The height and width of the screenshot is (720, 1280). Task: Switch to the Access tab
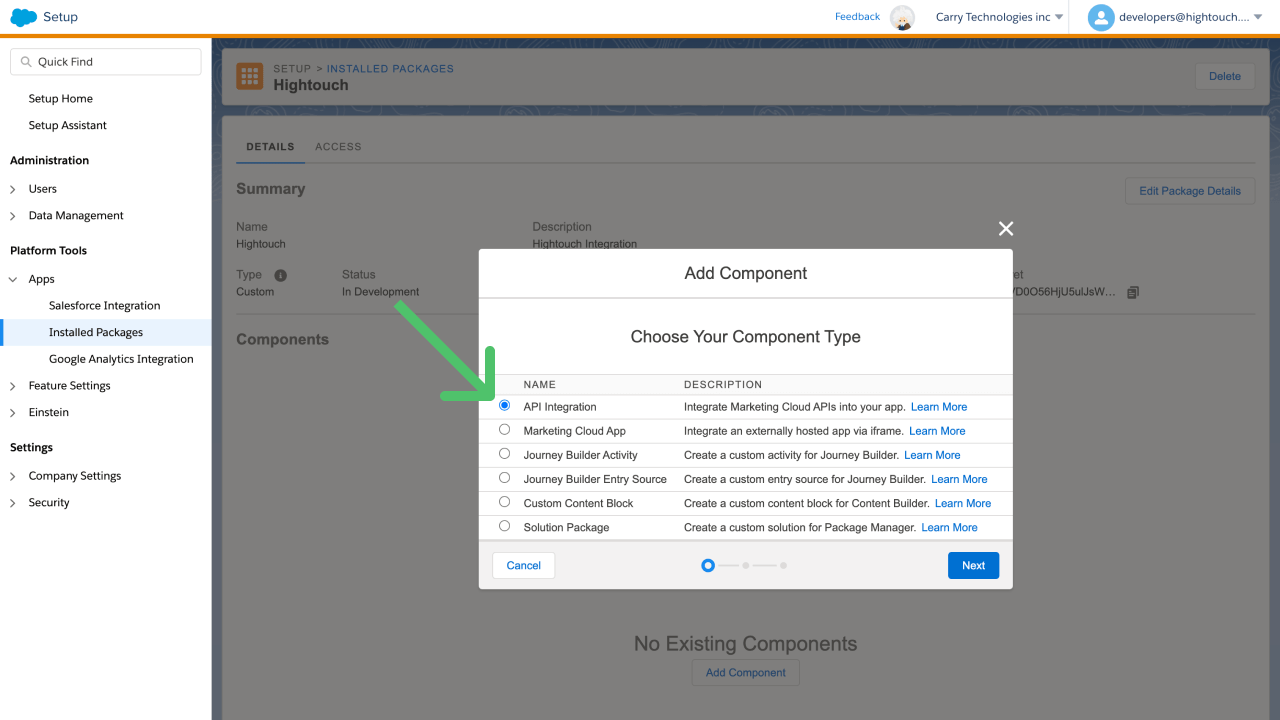338,147
